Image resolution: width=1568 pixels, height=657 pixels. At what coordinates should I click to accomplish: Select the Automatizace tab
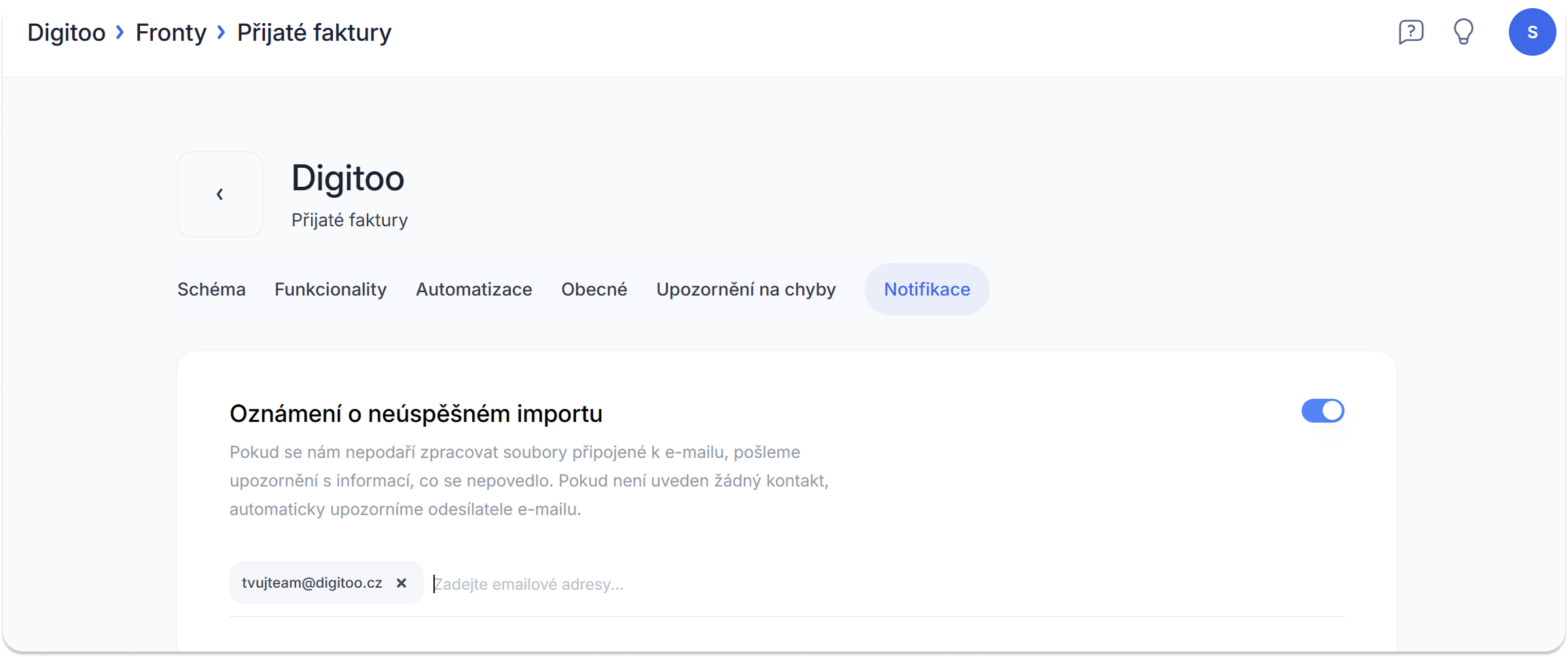click(474, 289)
